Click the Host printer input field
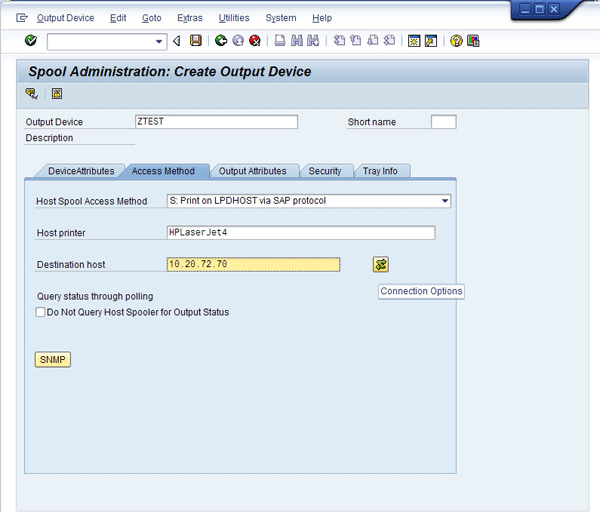This screenshot has width=600, height=512. click(300, 233)
